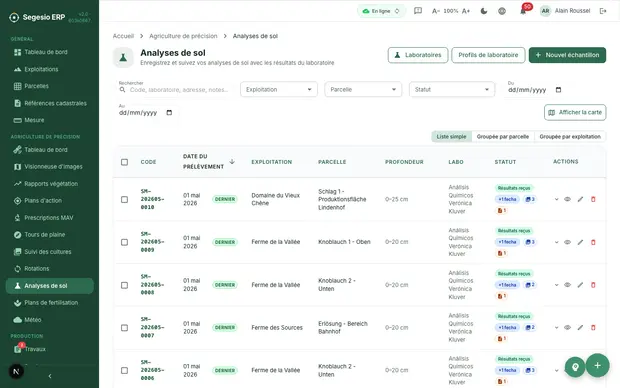Switch to Groupée par exploitation view

tap(570, 136)
